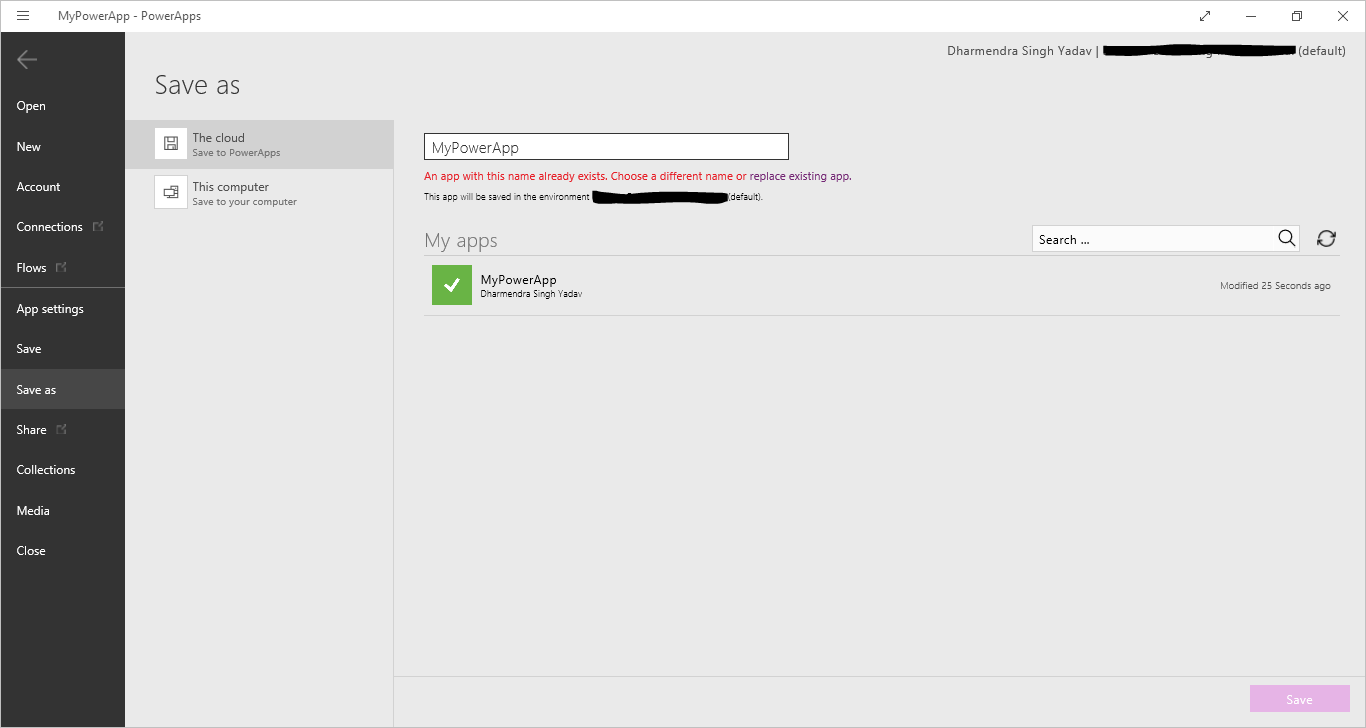Select This computer save location
This screenshot has height=728, width=1366.
pyautogui.click(x=259, y=193)
